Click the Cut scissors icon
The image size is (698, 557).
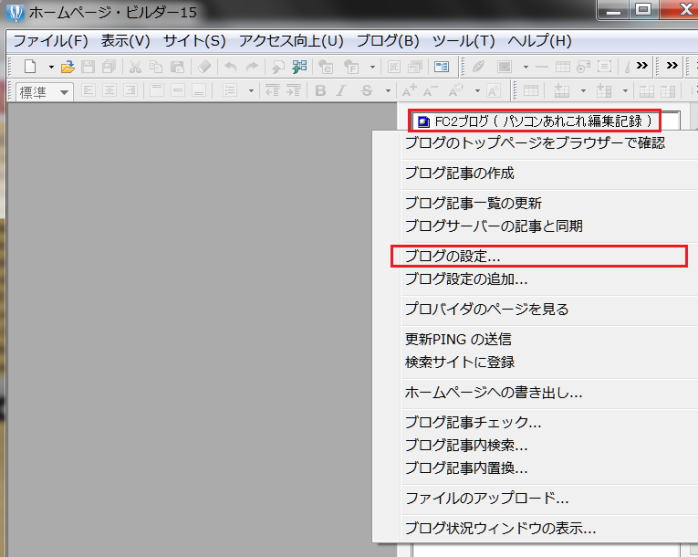pos(135,67)
